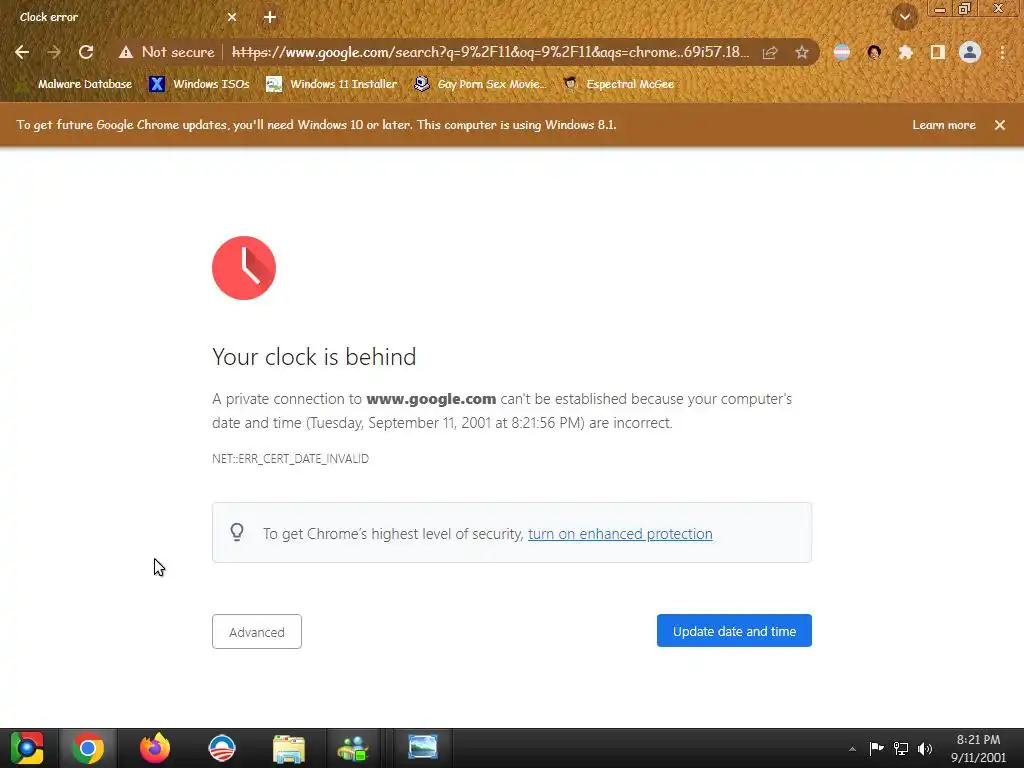Click Learn more in update infobar
Screen dimensions: 1024x768
pyautogui.click(x=944, y=125)
